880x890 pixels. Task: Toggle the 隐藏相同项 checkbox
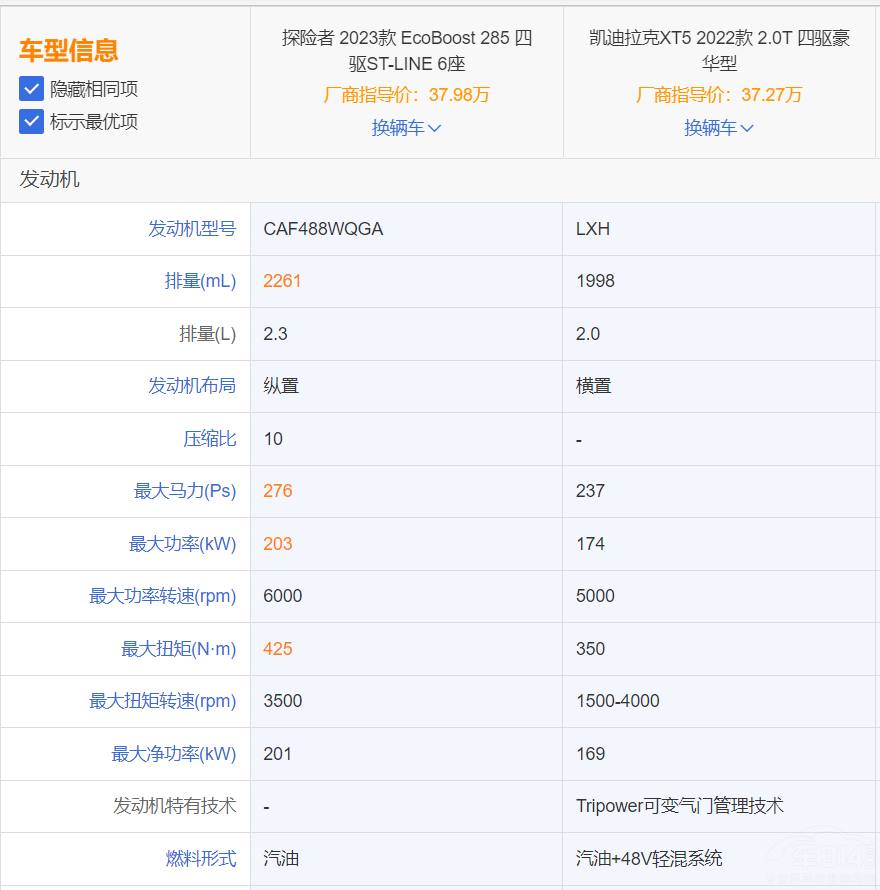pos(31,89)
